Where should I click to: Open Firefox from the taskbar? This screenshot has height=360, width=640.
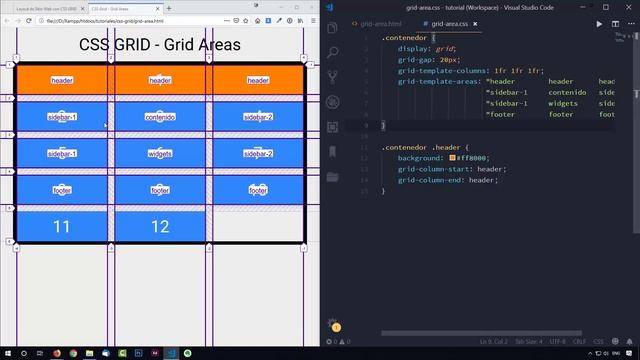(57, 353)
